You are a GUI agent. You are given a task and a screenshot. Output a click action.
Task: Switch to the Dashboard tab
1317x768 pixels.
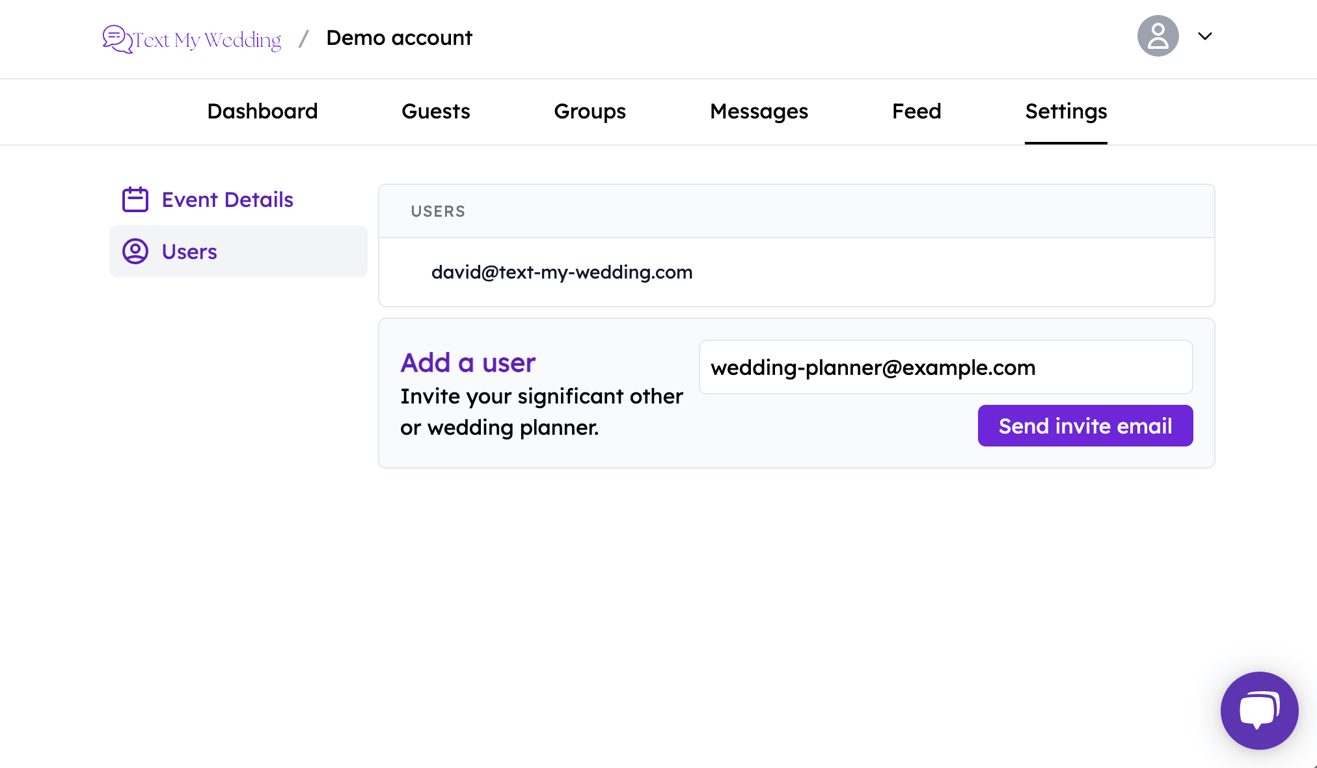(x=262, y=111)
